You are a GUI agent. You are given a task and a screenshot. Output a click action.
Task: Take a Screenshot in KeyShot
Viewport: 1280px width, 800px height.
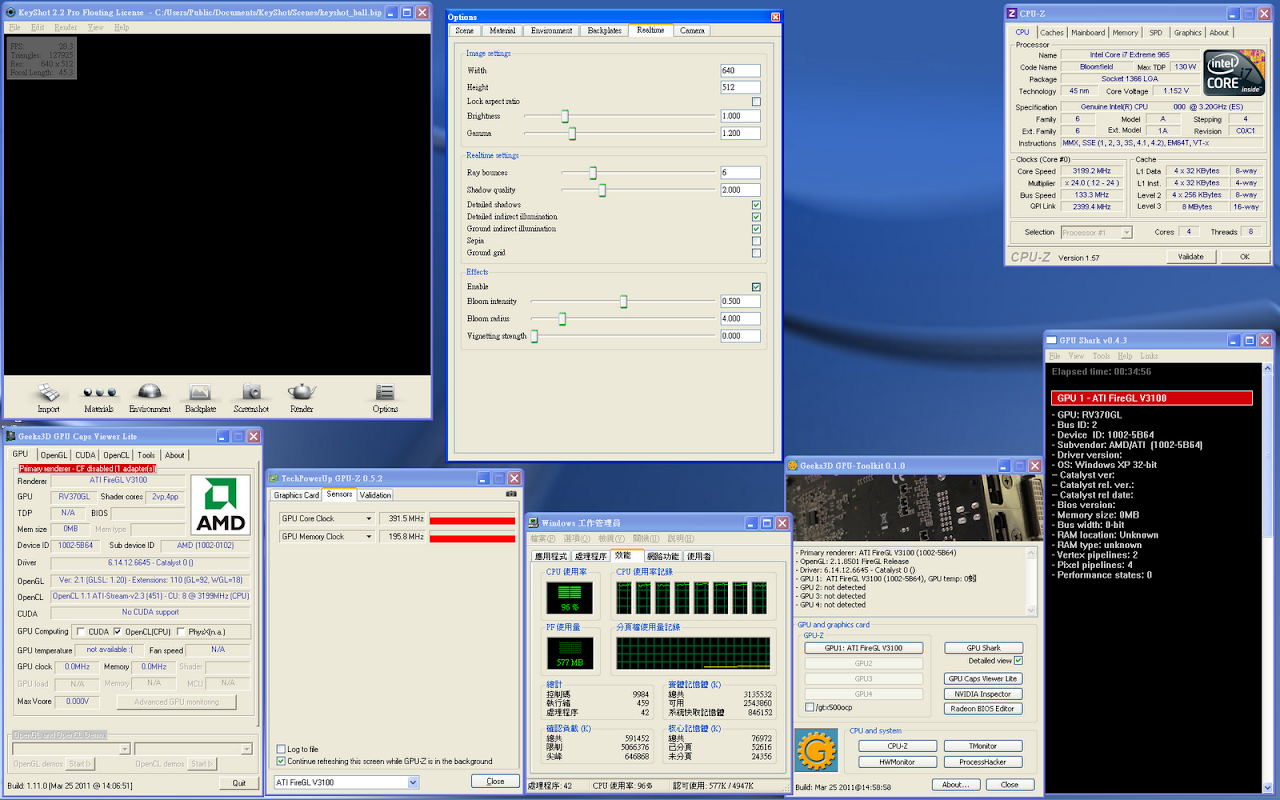coord(251,397)
